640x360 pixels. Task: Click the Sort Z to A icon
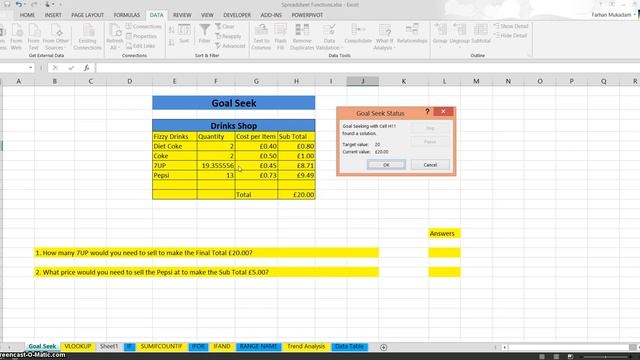pyautogui.click(x=171, y=42)
